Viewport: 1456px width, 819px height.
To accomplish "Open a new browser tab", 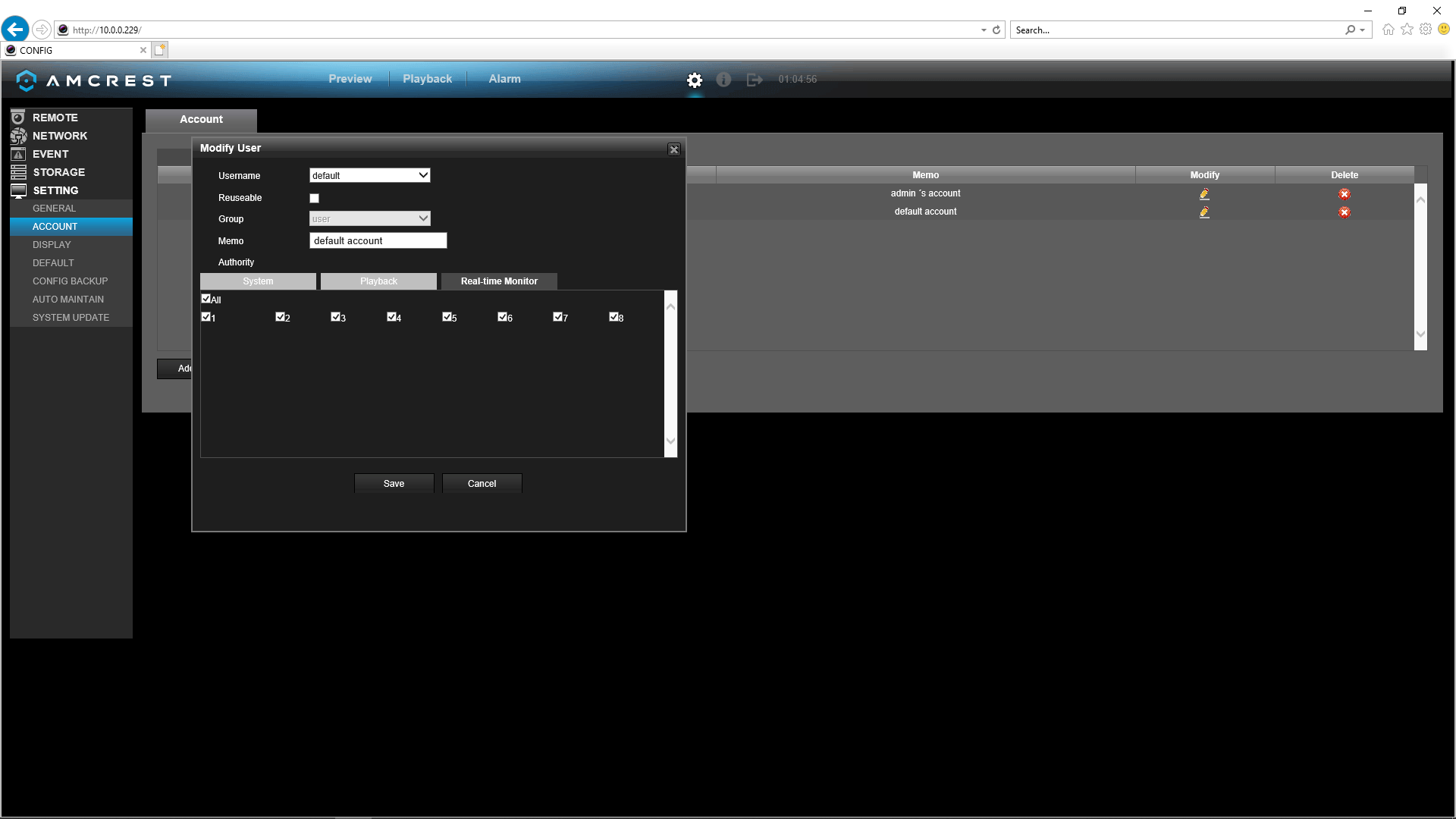I will point(159,50).
